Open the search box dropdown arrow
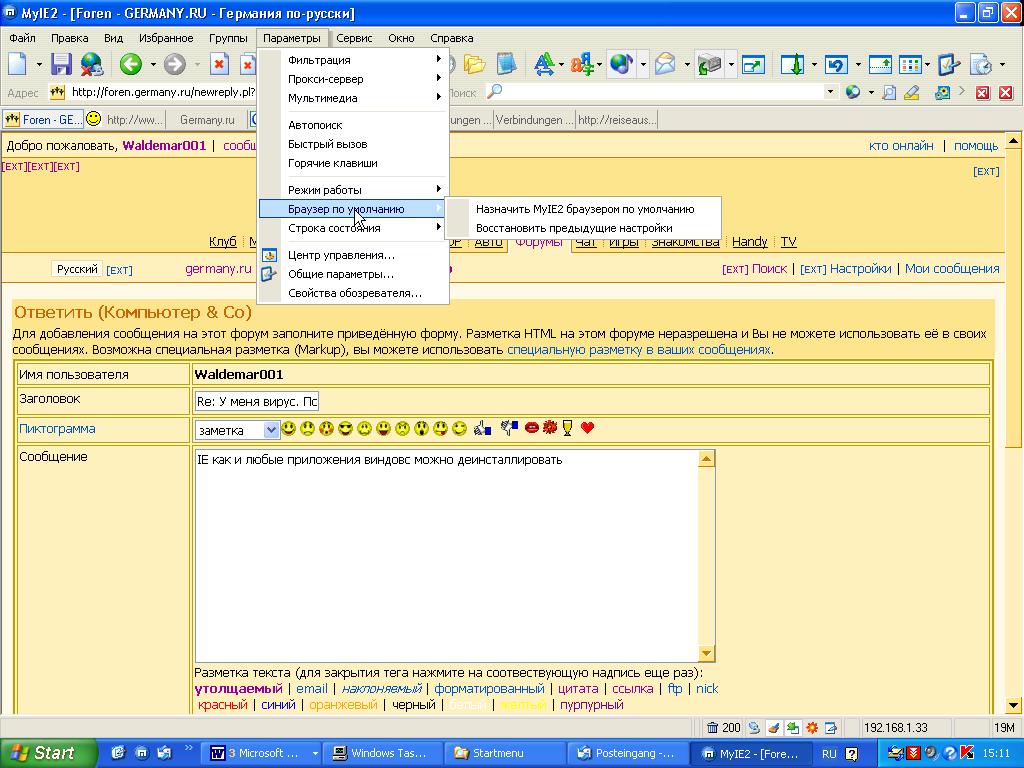This screenshot has height=768, width=1024. [x=830, y=91]
